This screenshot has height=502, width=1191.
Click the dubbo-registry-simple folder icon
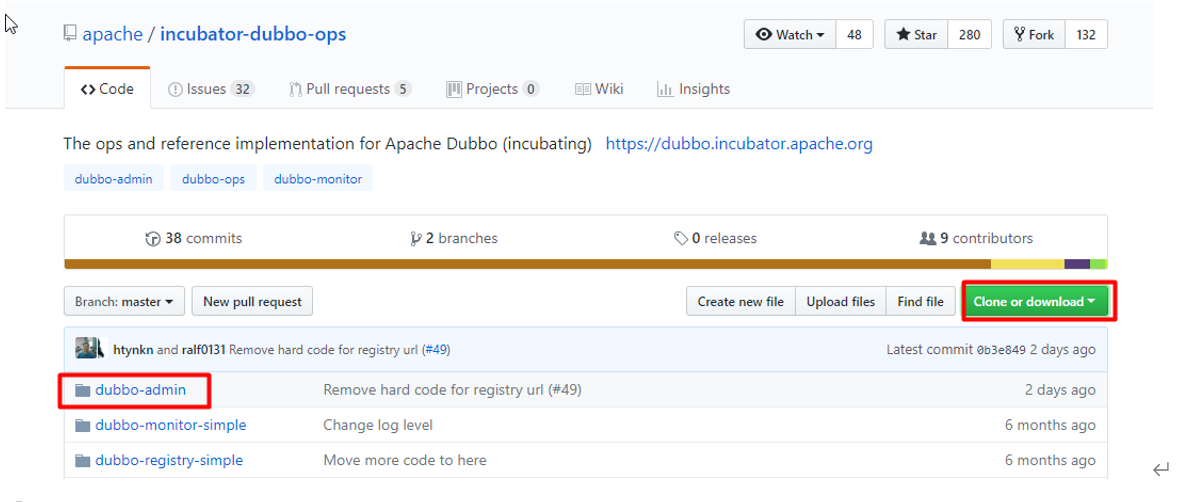point(83,461)
